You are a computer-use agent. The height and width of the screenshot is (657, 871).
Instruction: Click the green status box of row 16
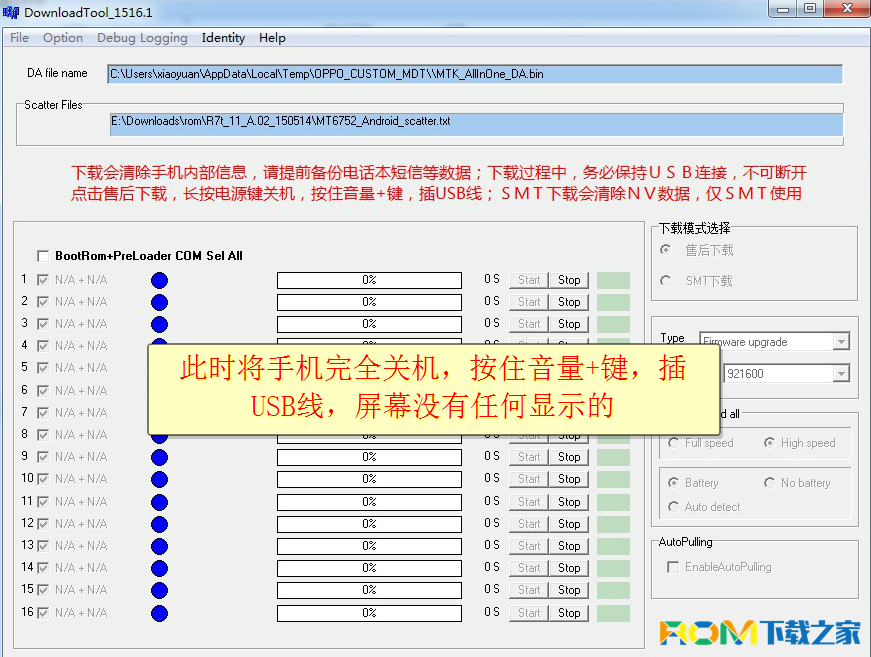click(613, 613)
